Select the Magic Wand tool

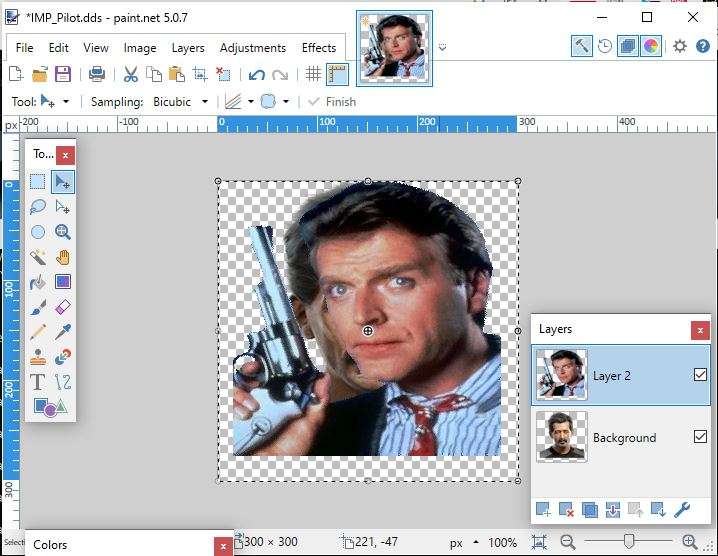[38, 257]
